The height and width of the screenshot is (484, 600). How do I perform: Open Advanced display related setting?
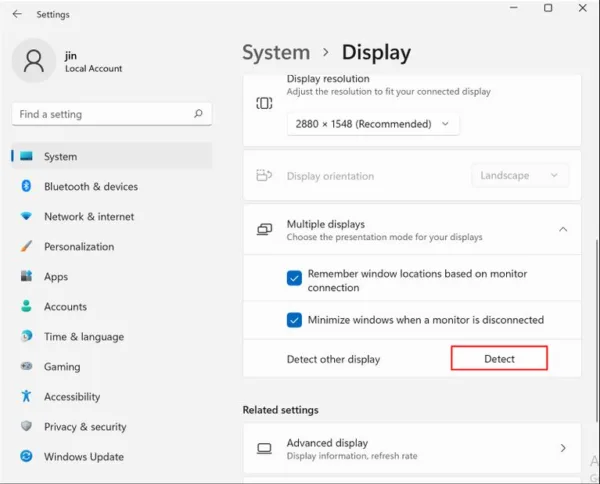point(412,448)
